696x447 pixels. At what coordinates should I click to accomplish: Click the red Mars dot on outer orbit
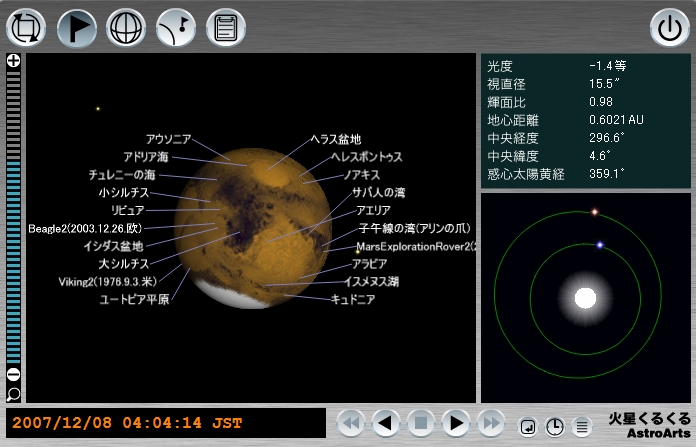(594, 212)
